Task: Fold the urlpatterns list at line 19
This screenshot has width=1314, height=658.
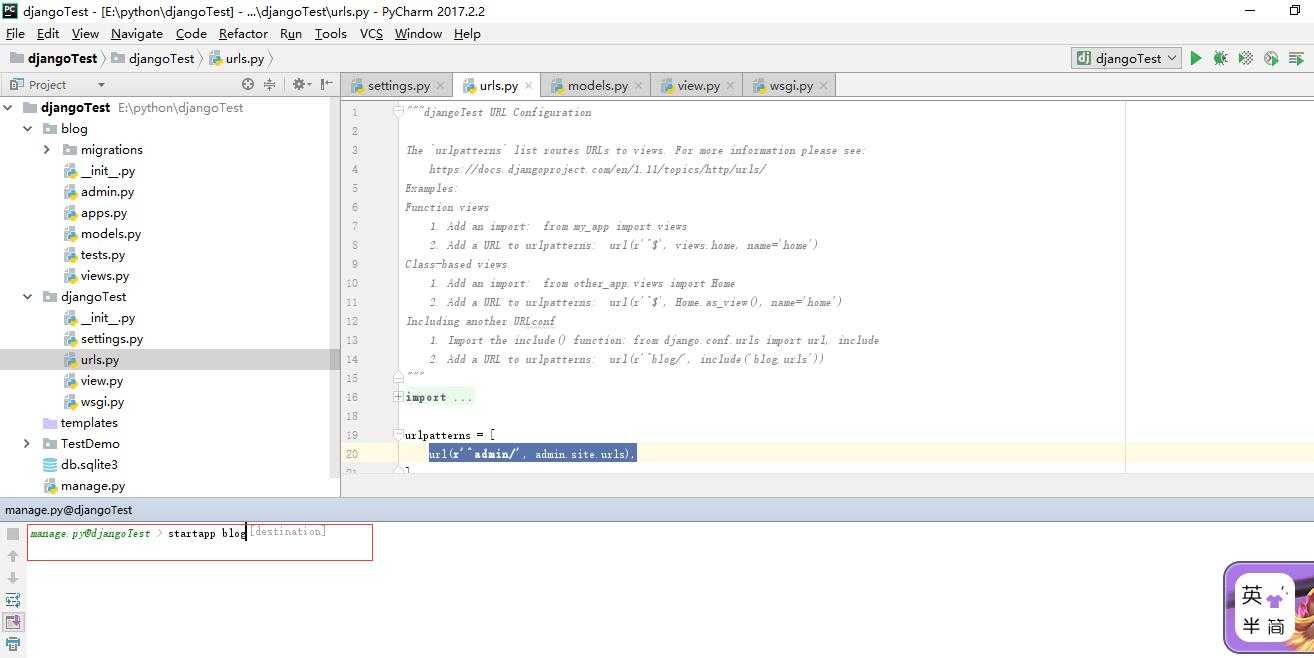Action: 398,435
